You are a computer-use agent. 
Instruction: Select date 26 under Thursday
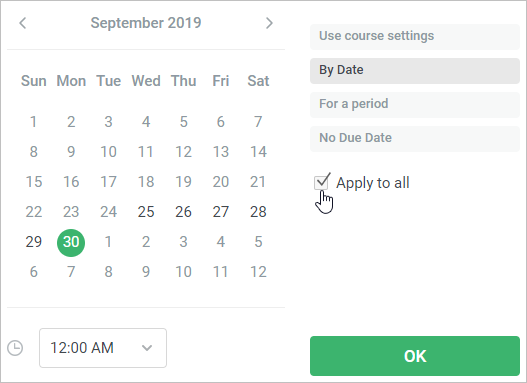coord(183,212)
